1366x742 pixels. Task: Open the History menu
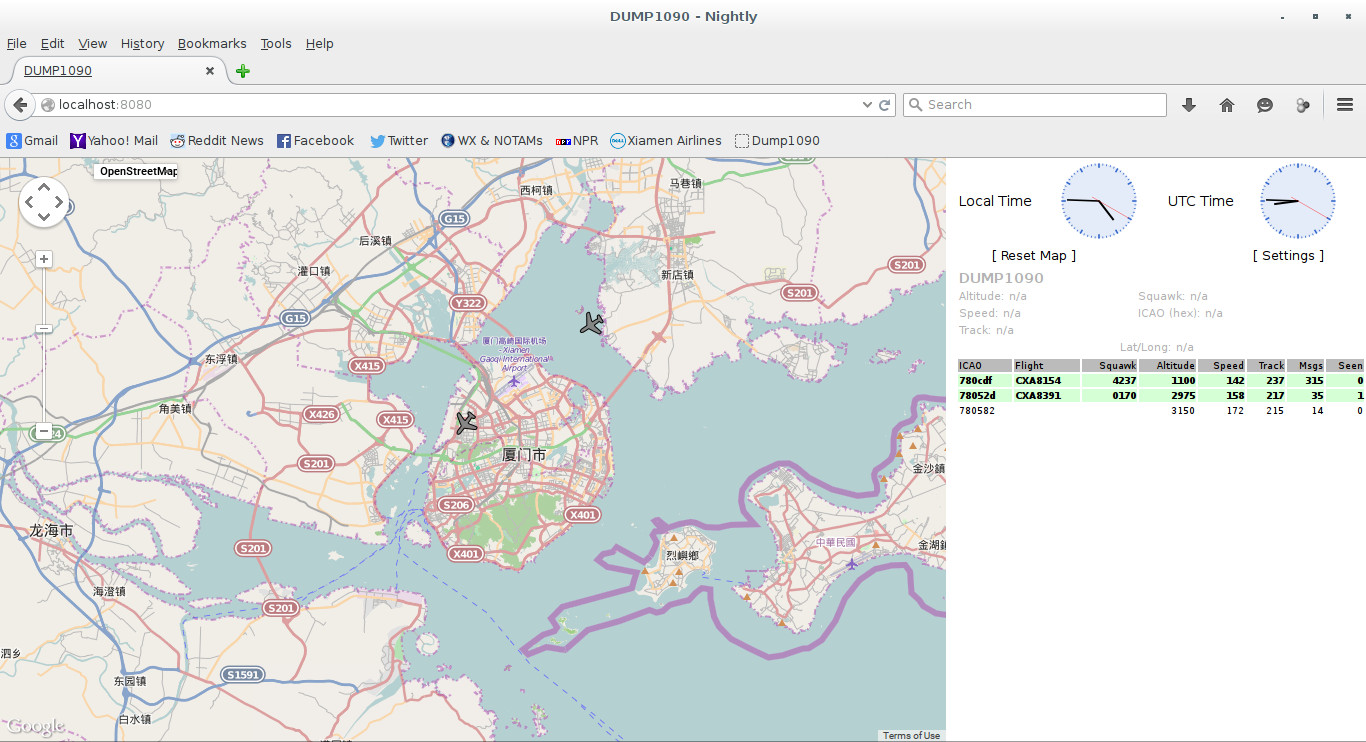click(x=142, y=44)
